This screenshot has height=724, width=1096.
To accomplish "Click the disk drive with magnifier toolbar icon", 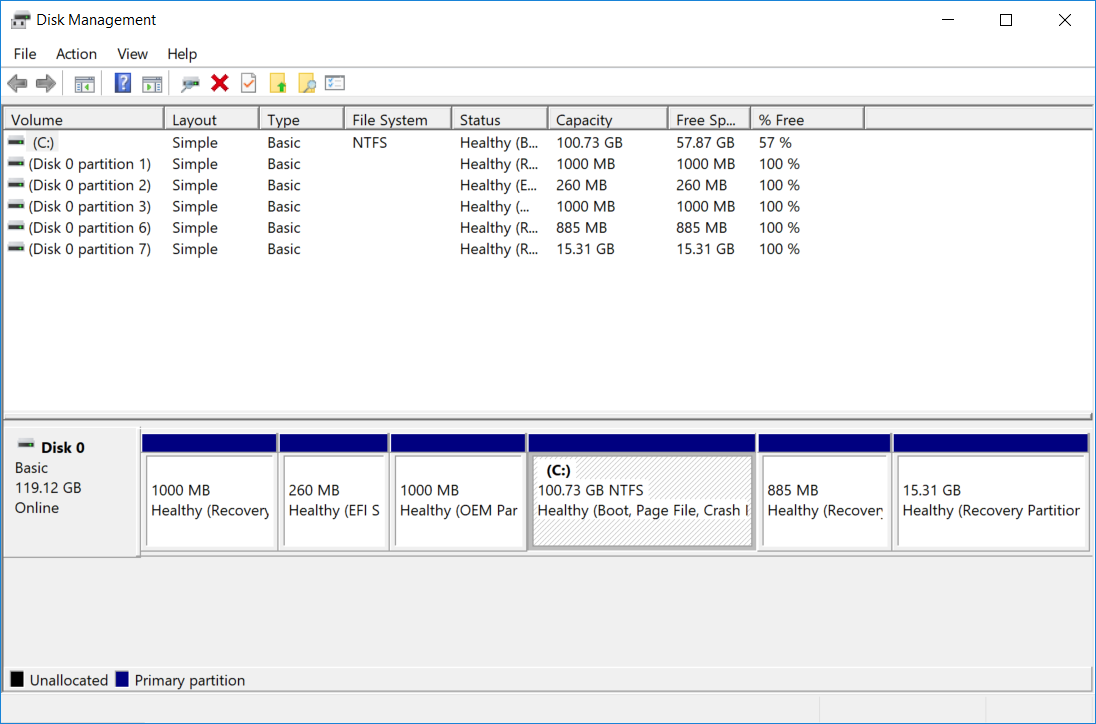I will tap(190, 84).
